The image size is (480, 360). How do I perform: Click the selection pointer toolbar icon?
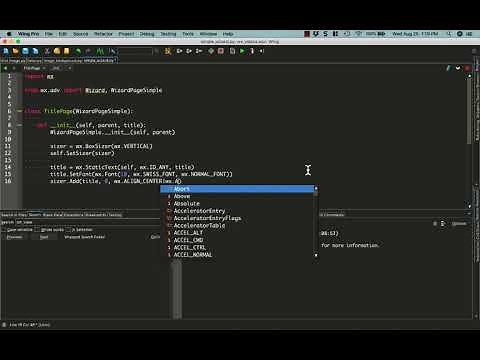click(x=113, y=51)
